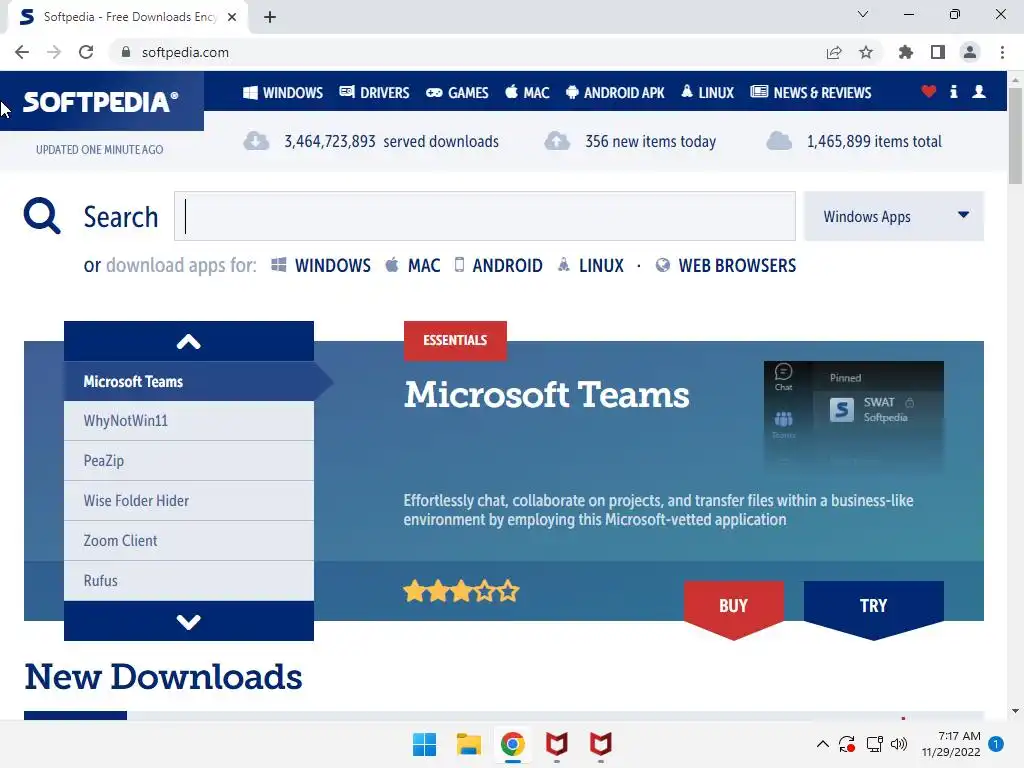Open the info icon in Softpedia header
1024x768 pixels.
953,92
